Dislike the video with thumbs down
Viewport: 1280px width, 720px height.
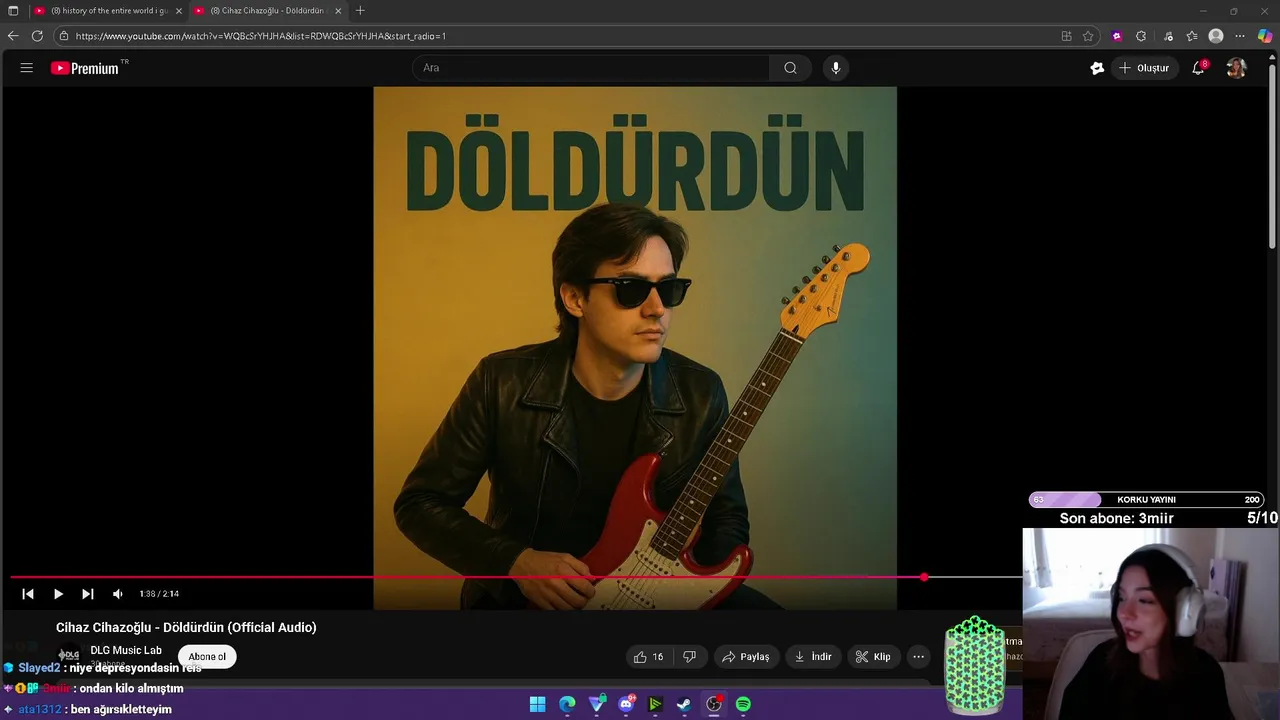coord(689,657)
